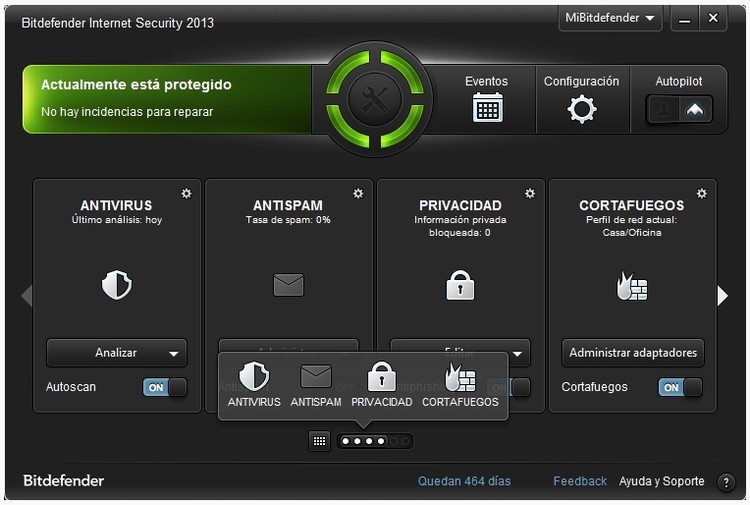Image resolution: width=750 pixels, height=505 pixels.
Task: Select PRIVACIDAD padlock in popup switcher
Action: coord(381,376)
